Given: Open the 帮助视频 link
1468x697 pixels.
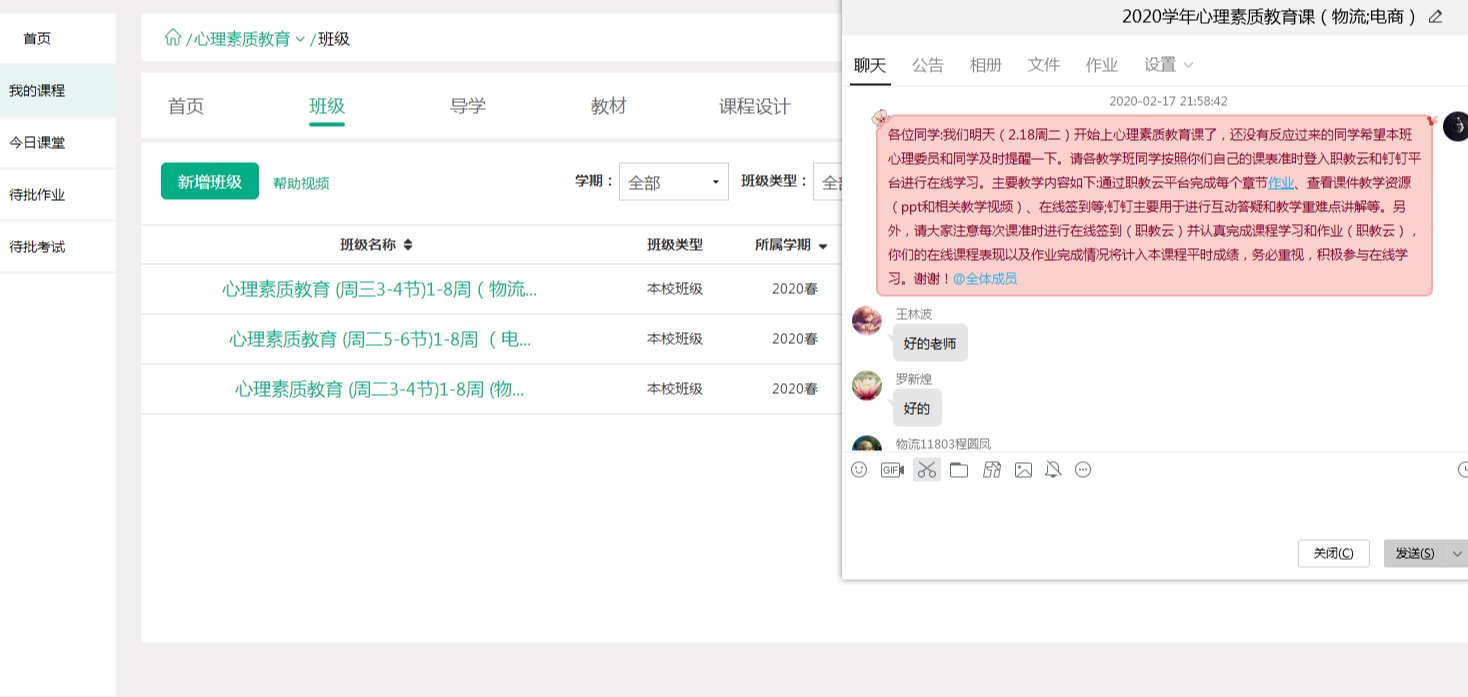Looking at the screenshot, I should pyautogui.click(x=301, y=183).
